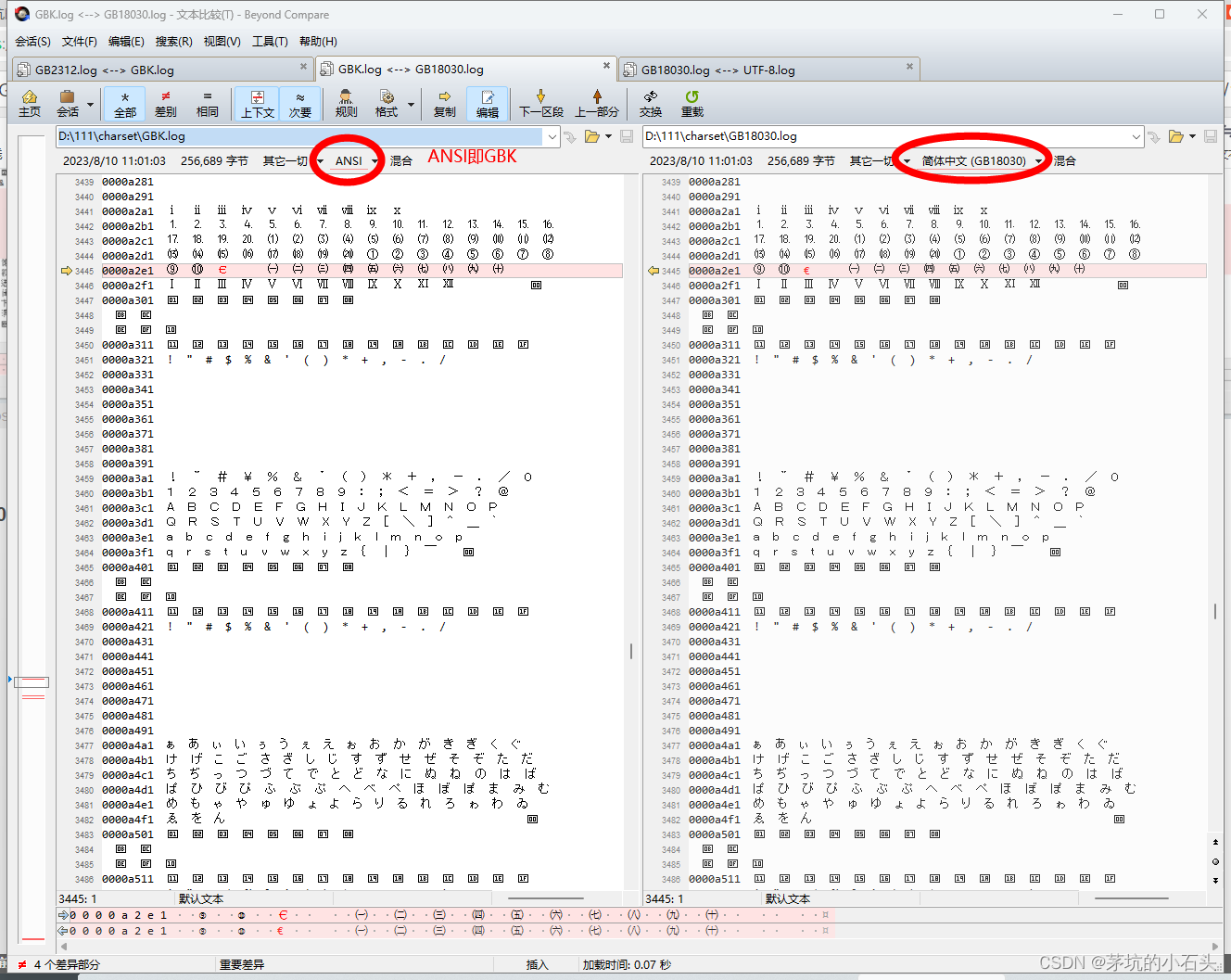1231x980 pixels.
Task: Click the 4 个差异部分 status indicator
Action: (59, 965)
